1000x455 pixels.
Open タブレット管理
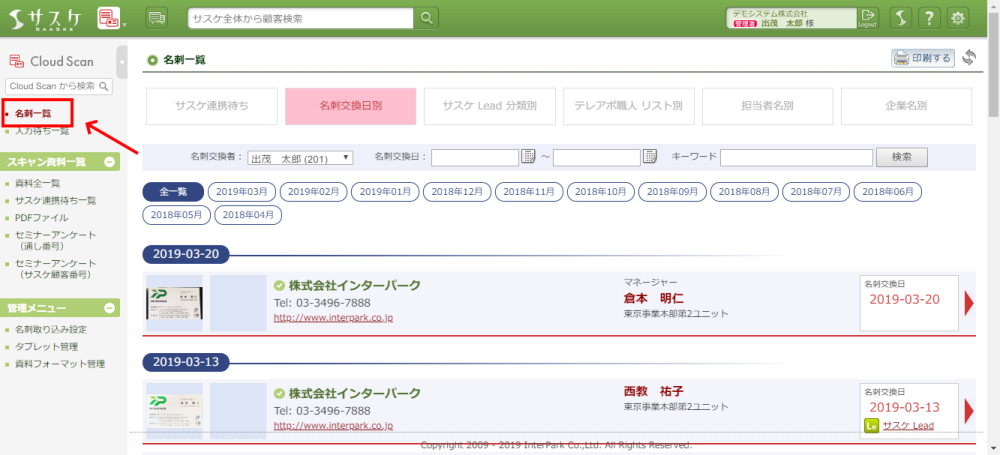pyautogui.click(x=47, y=347)
